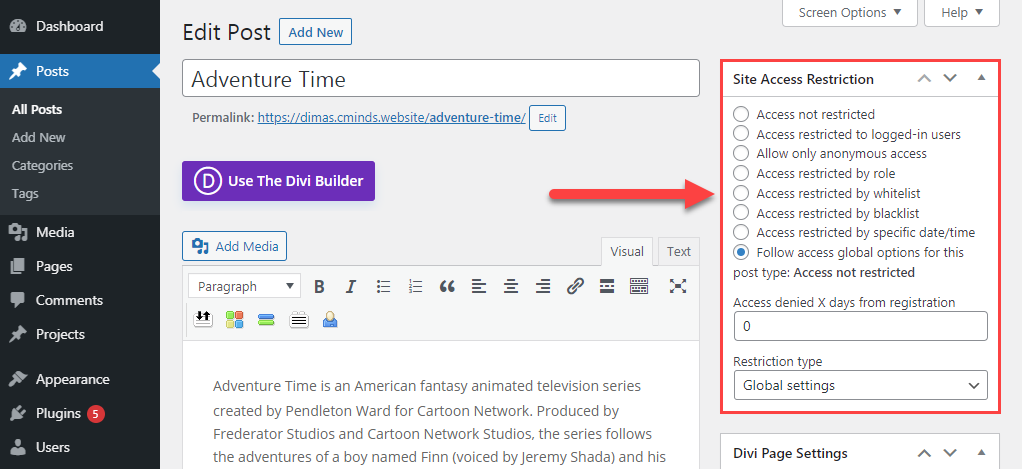Screen dimensions: 1022x469
Task: Insert or edit a link
Action: pos(575,286)
